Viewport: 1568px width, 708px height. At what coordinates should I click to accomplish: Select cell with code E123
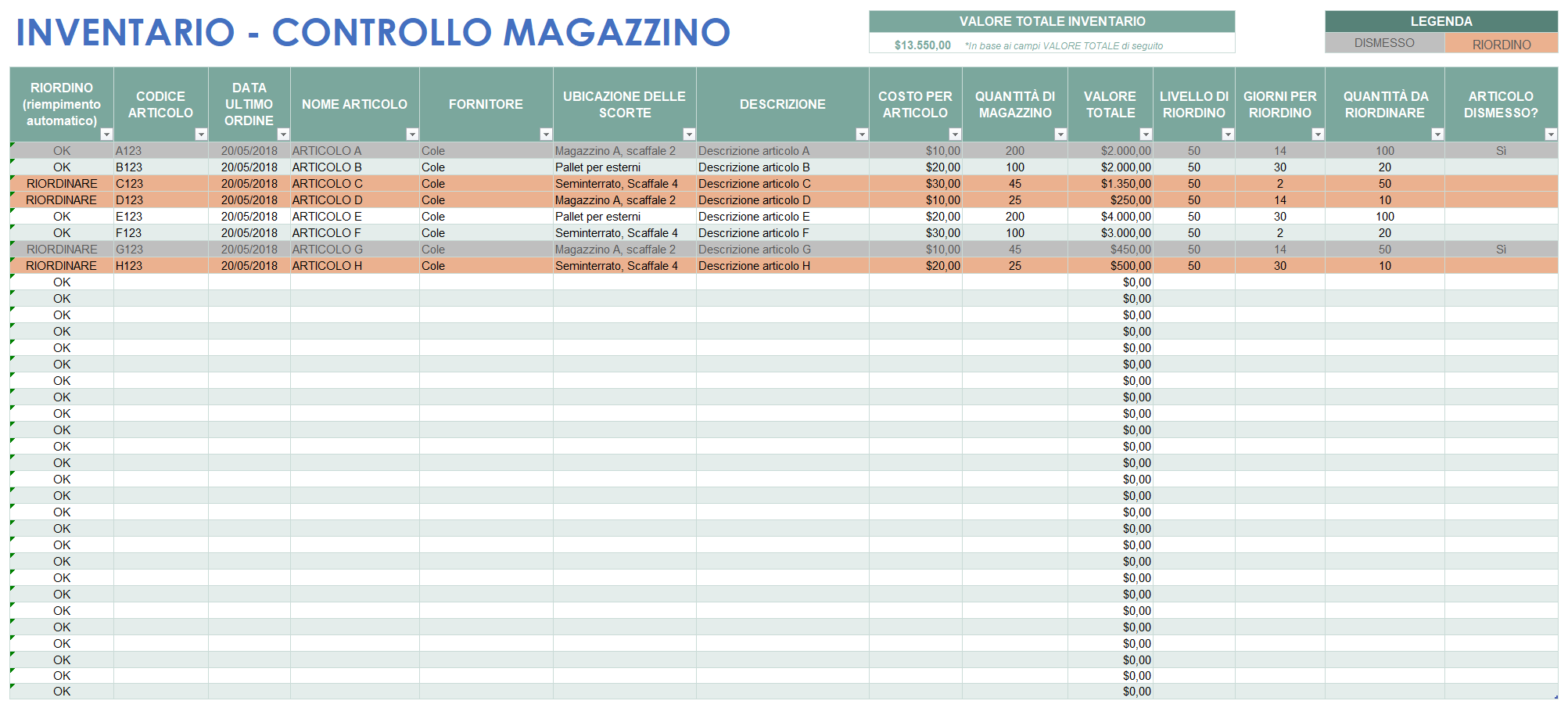point(161,216)
